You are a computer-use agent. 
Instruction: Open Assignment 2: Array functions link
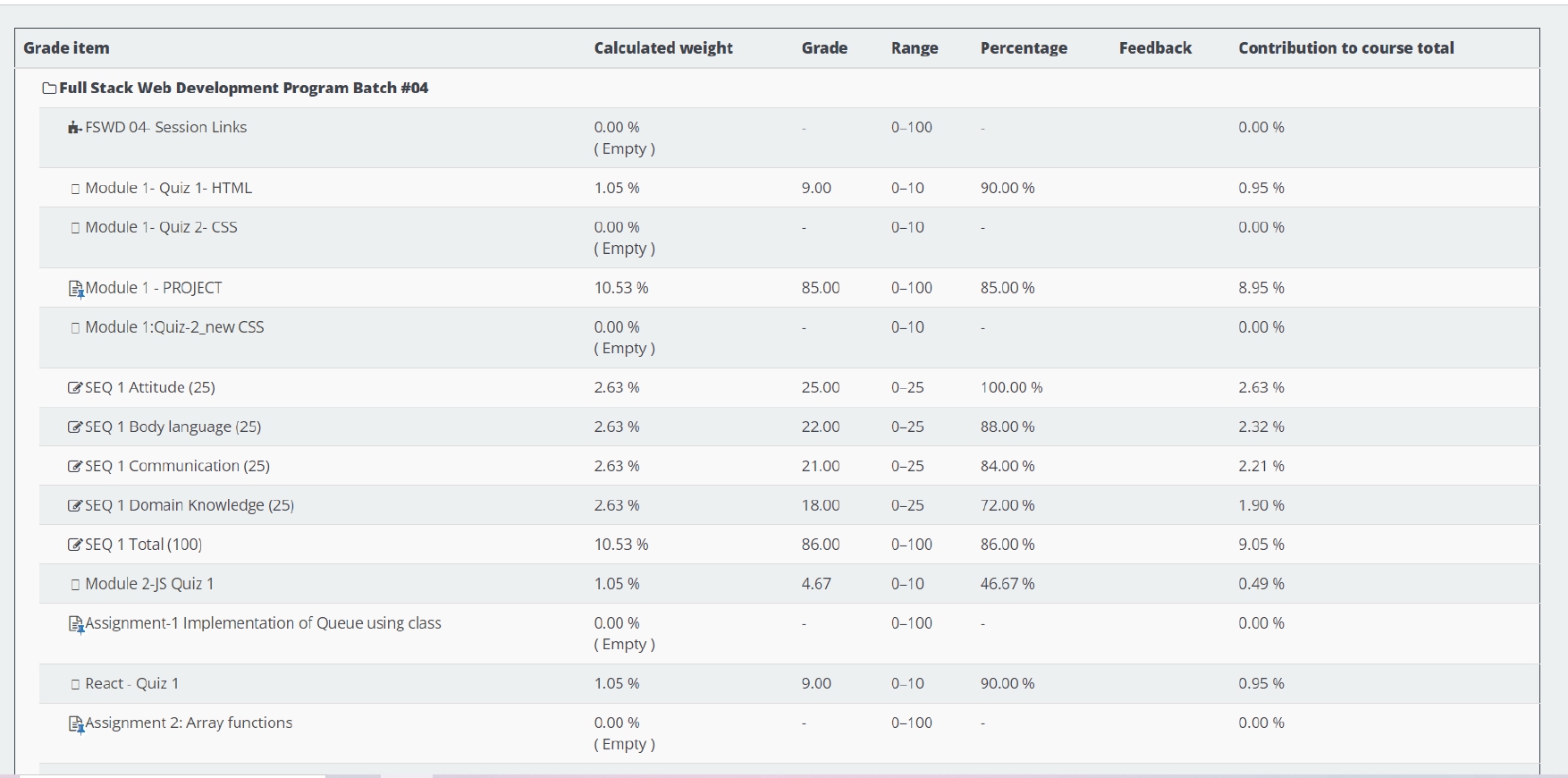click(x=189, y=723)
